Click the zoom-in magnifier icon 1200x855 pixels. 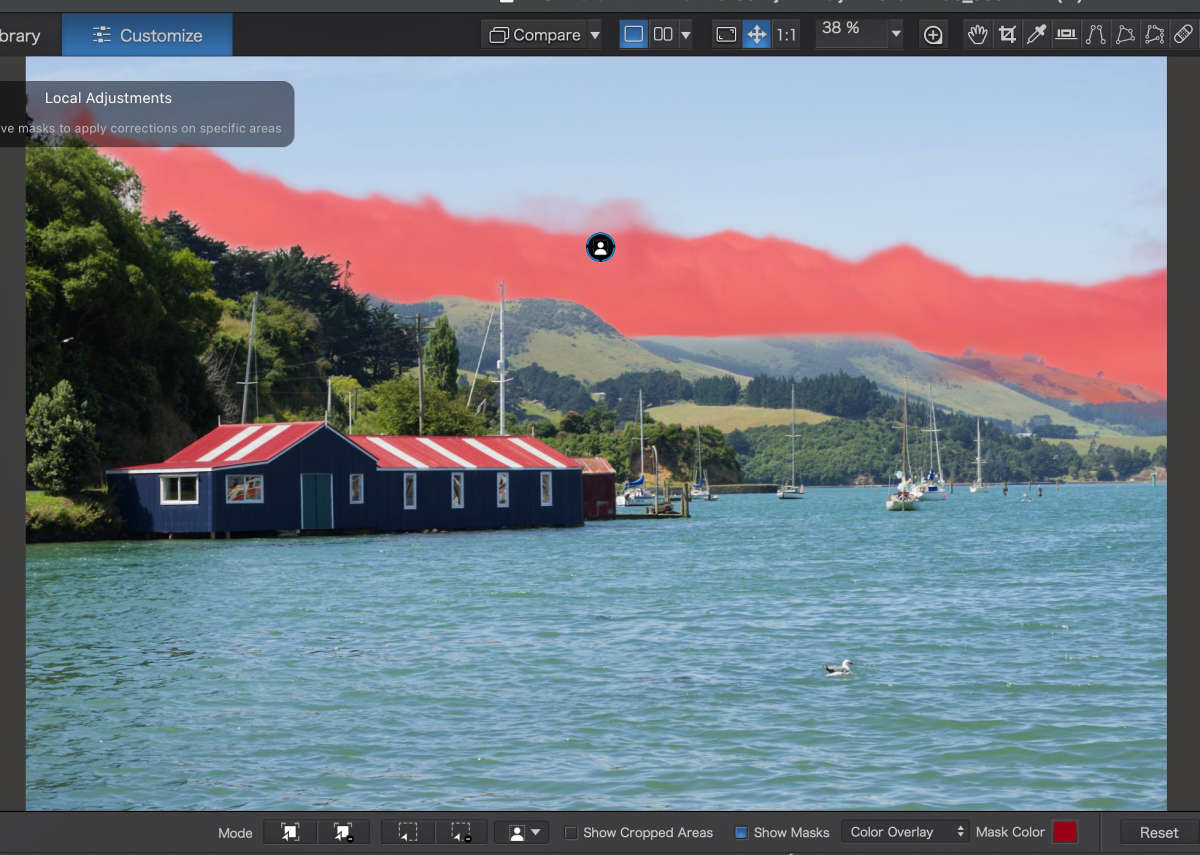933,35
